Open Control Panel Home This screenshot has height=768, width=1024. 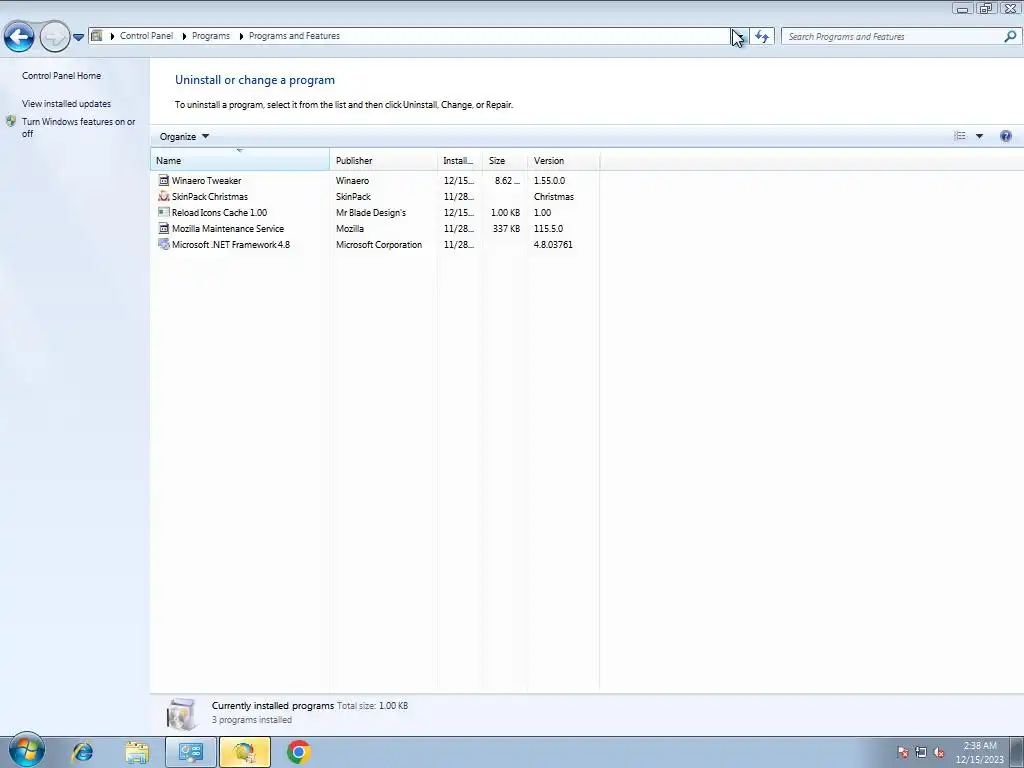pyautogui.click(x=61, y=76)
